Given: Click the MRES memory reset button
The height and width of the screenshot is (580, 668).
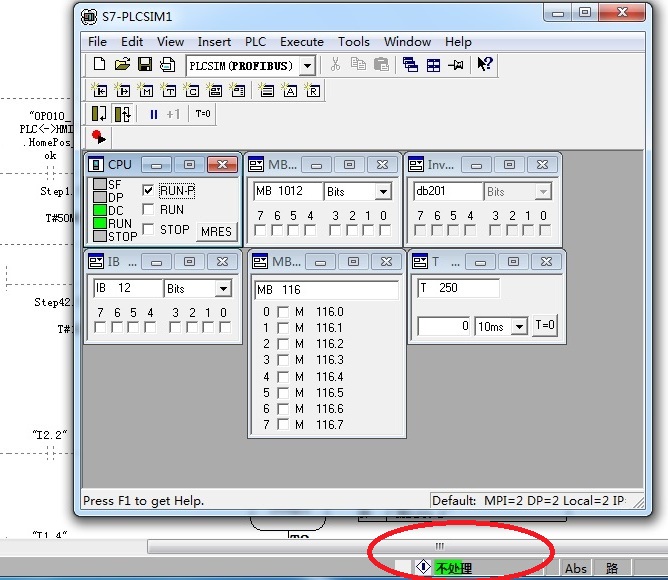Looking at the screenshot, I should click(216, 231).
